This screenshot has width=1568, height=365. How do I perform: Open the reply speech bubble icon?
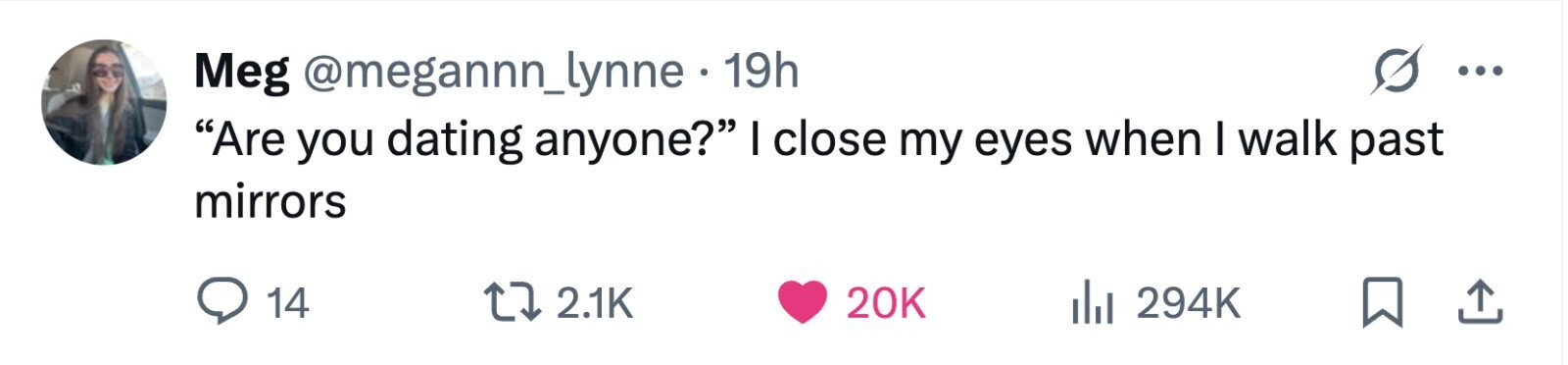click(x=222, y=302)
